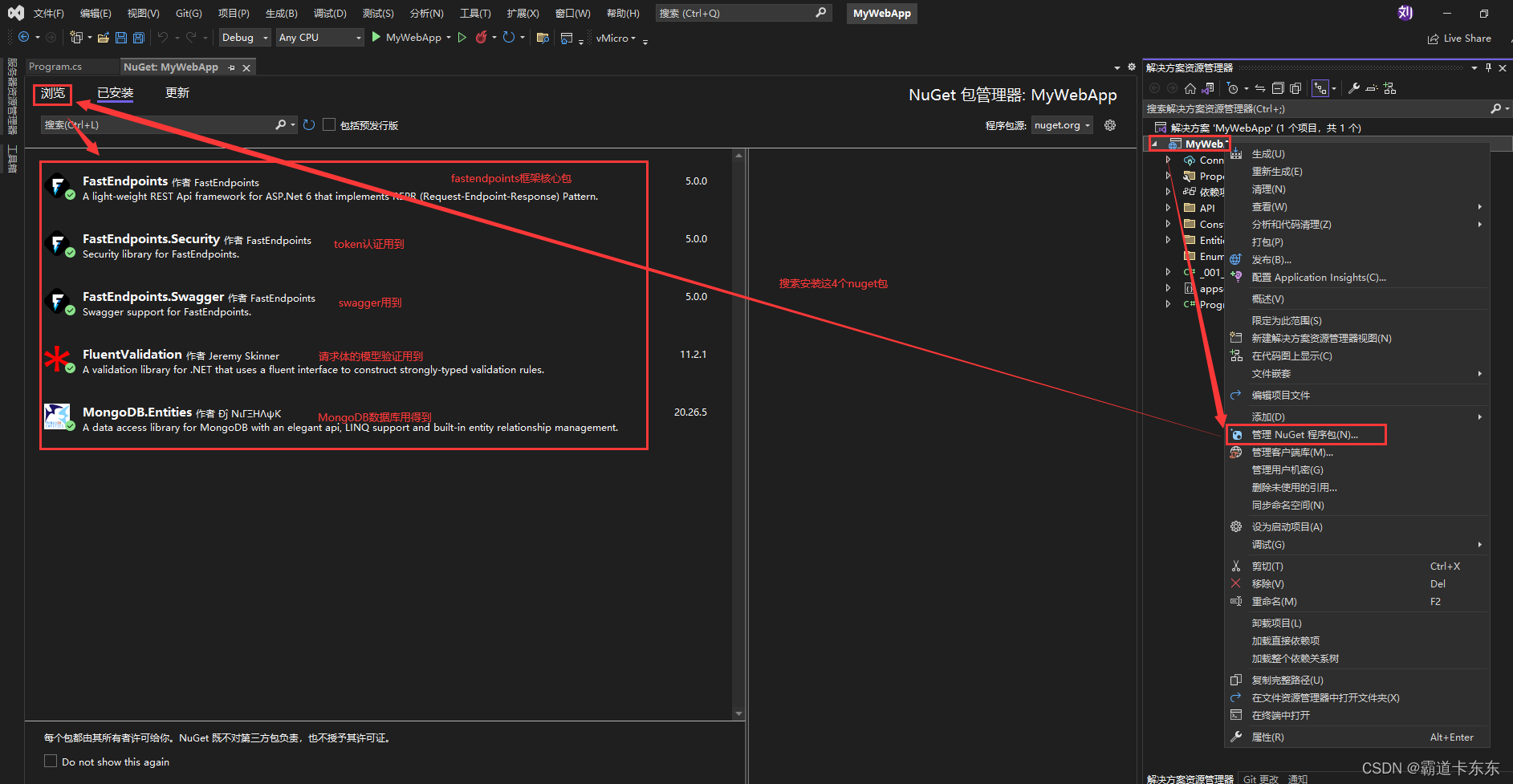Choose 管理 NuGet 程序包(N) in context menu
This screenshot has height=784, width=1513.
click(x=1356, y=434)
